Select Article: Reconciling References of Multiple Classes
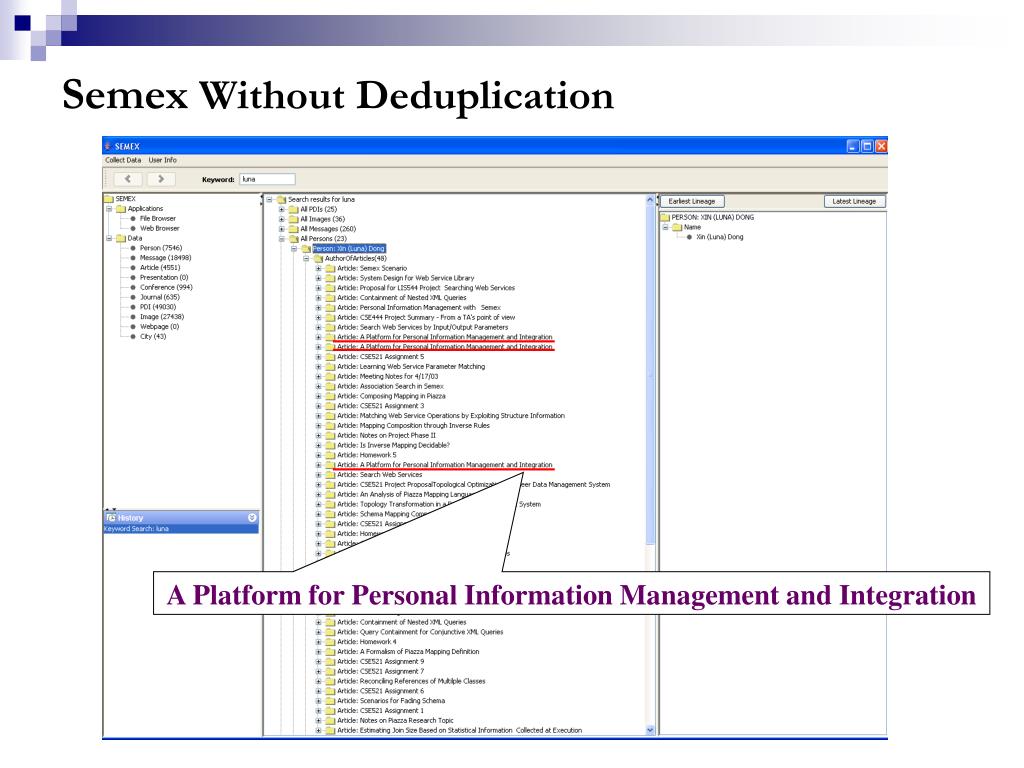 pyautogui.click(x=411, y=681)
